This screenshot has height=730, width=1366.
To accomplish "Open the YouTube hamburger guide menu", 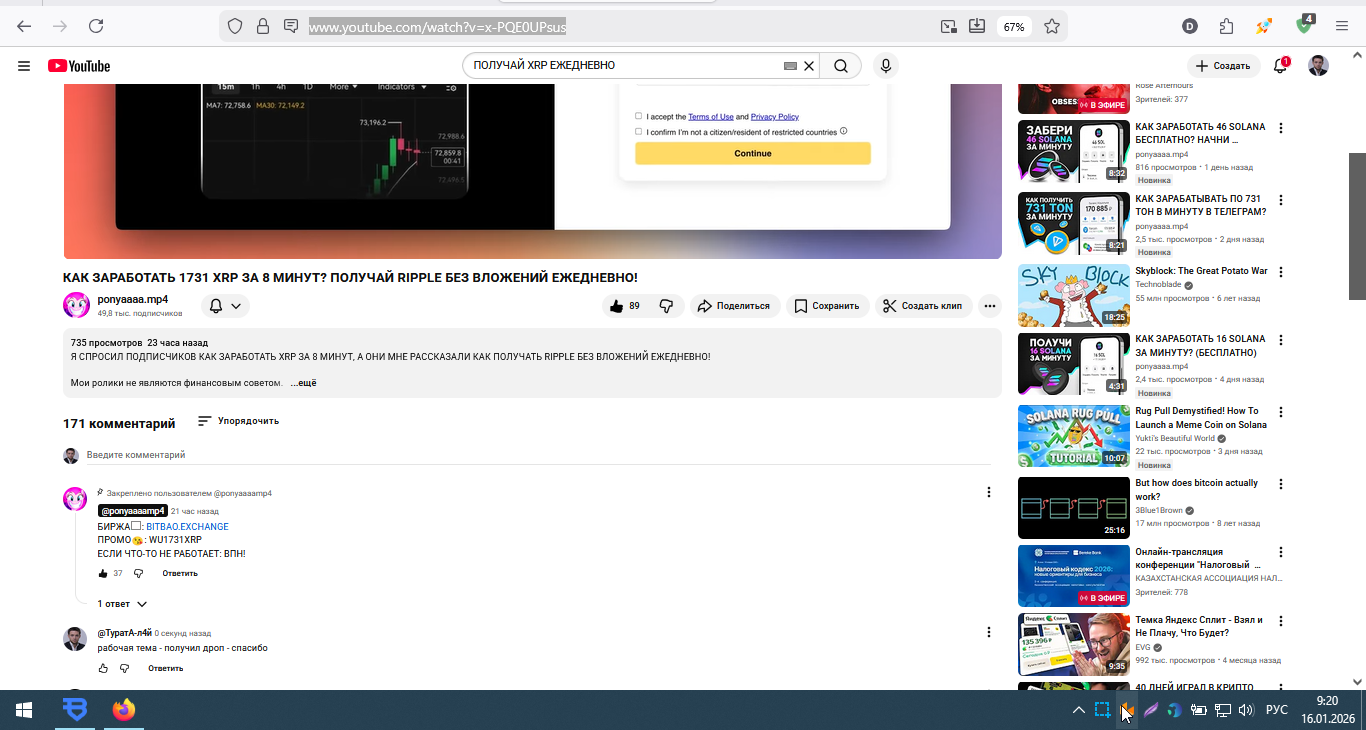I will tap(24, 66).
